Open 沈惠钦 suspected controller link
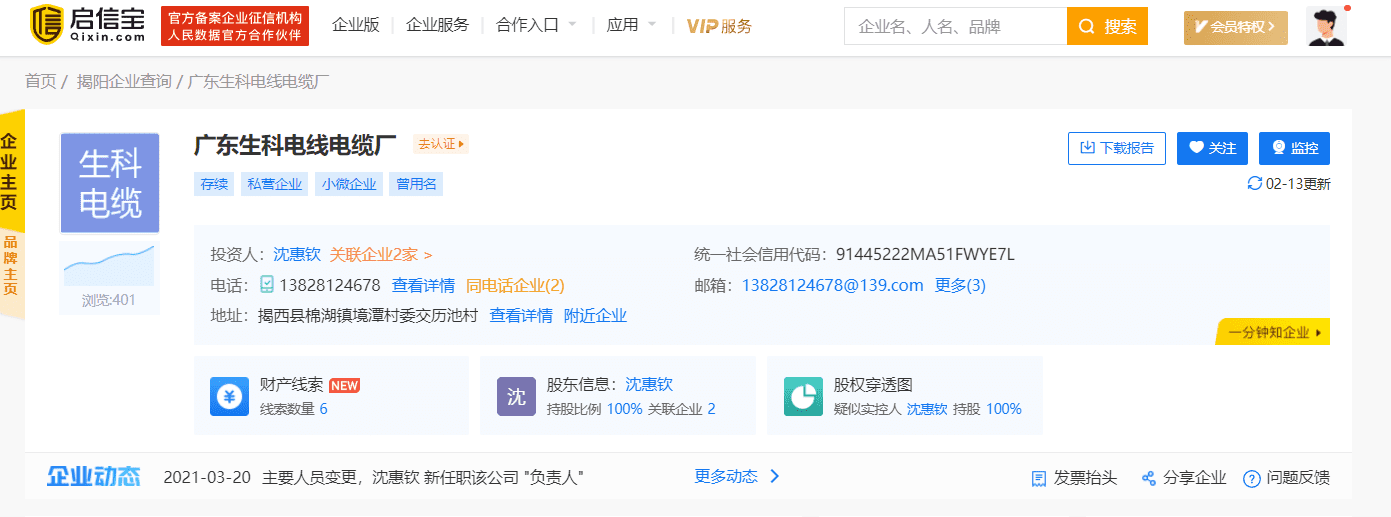 [x=927, y=409]
